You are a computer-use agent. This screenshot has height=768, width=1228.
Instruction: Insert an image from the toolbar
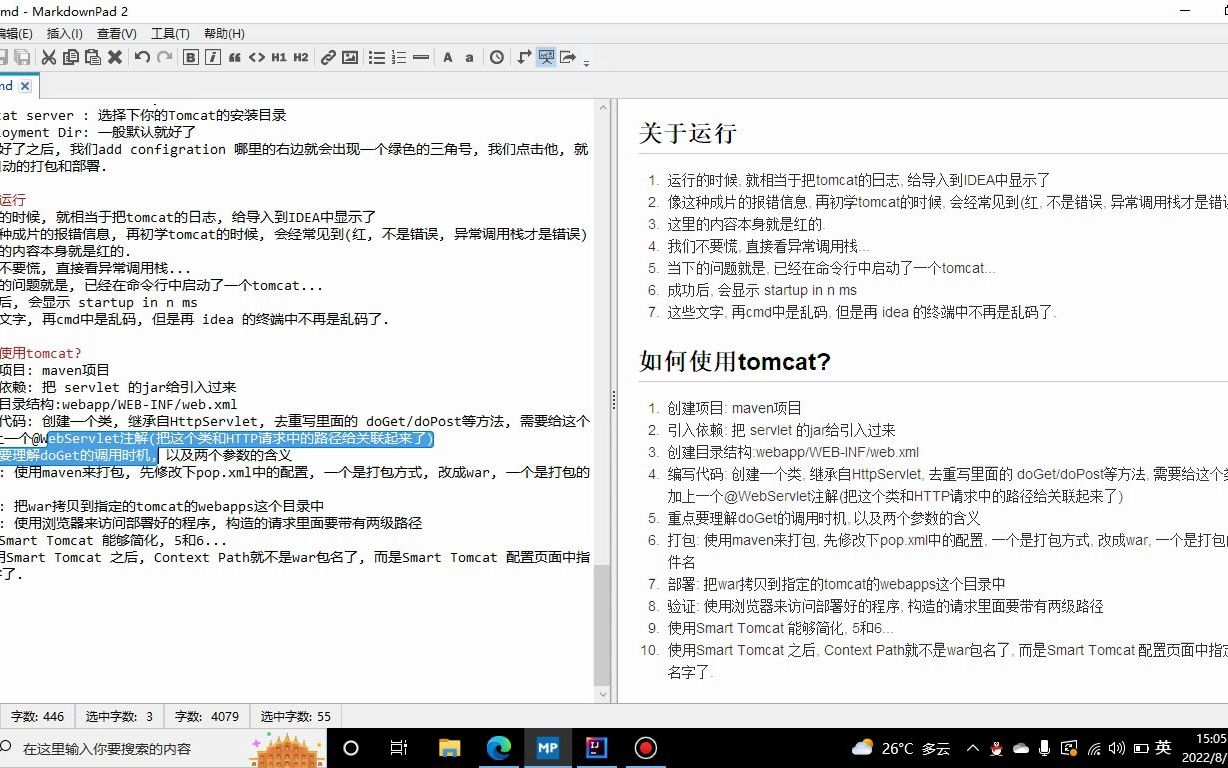point(350,57)
